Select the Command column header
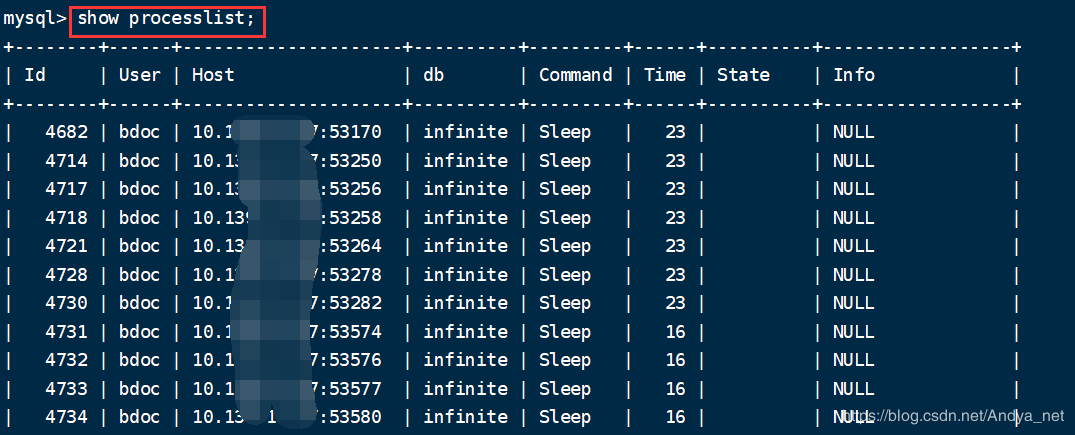This screenshot has height=435, width=1075. tap(575, 75)
